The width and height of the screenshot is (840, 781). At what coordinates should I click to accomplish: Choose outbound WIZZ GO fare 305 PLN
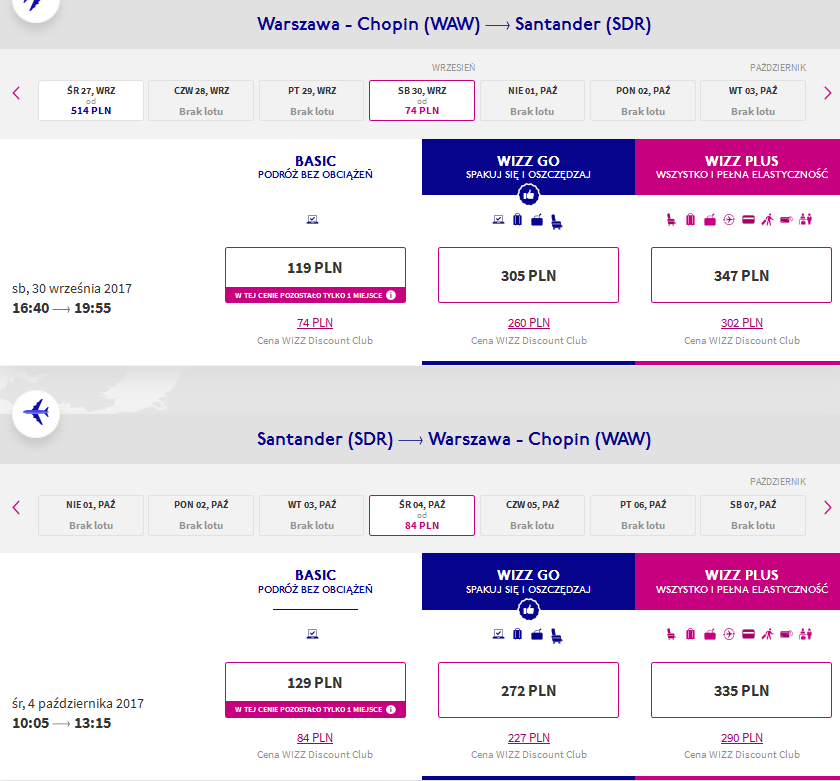pos(528,275)
